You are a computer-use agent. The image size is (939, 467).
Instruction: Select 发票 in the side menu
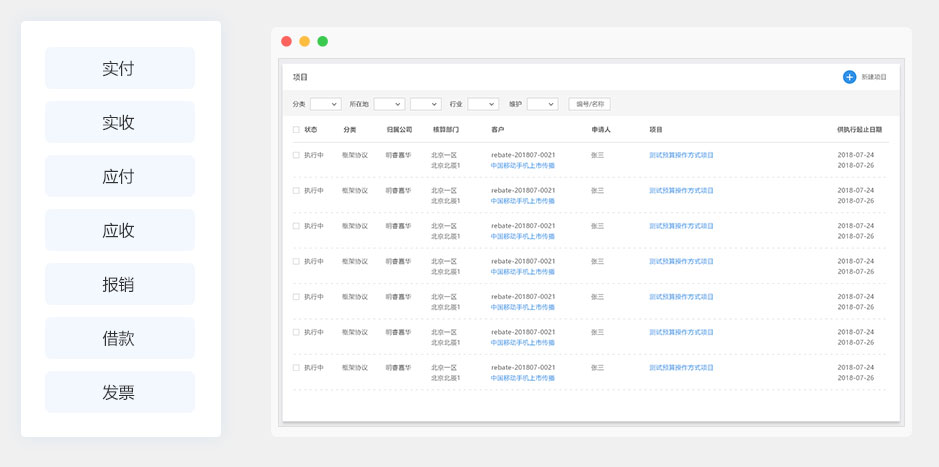point(119,392)
